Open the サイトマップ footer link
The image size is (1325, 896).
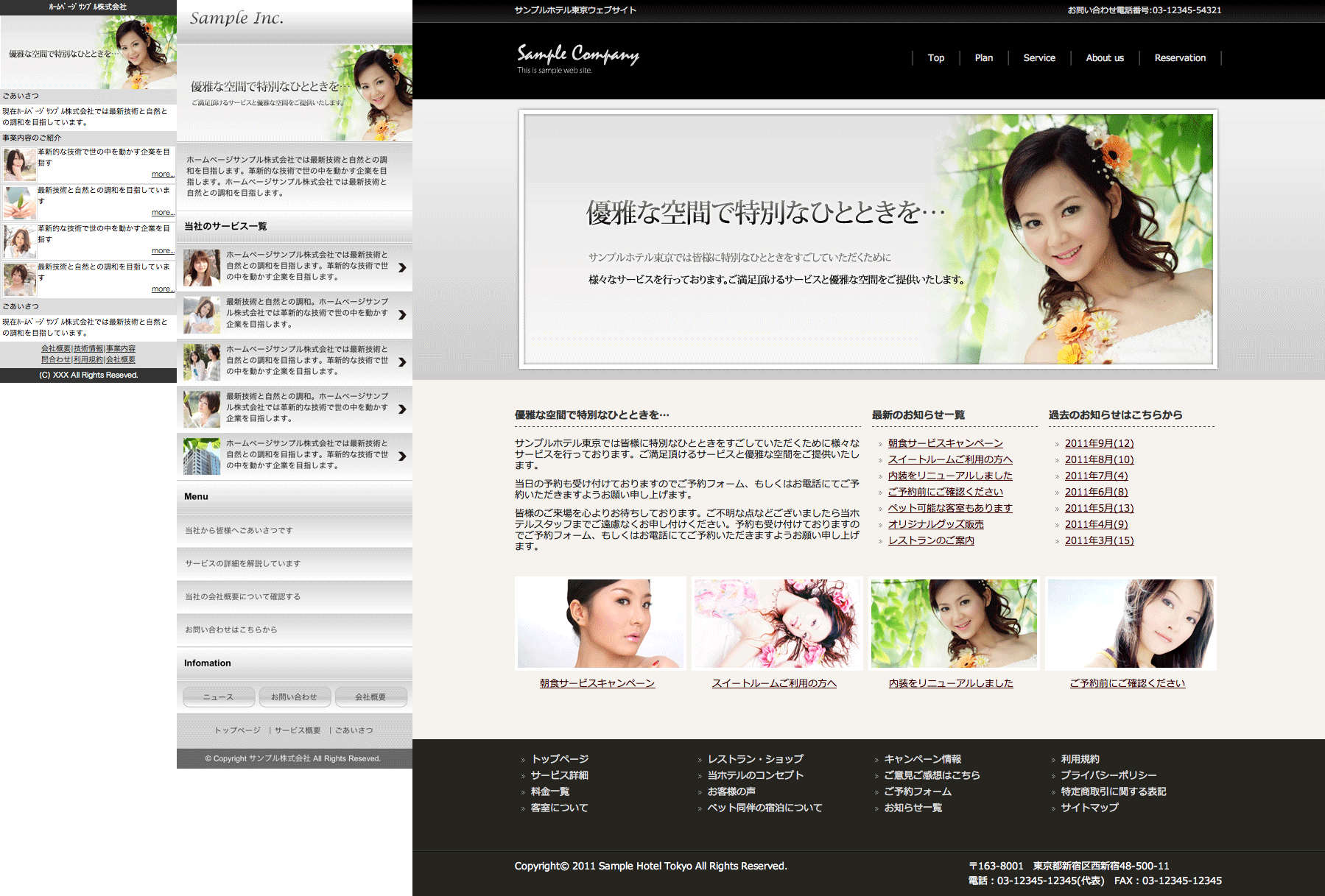pyautogui.click(x=1089, y=808)
